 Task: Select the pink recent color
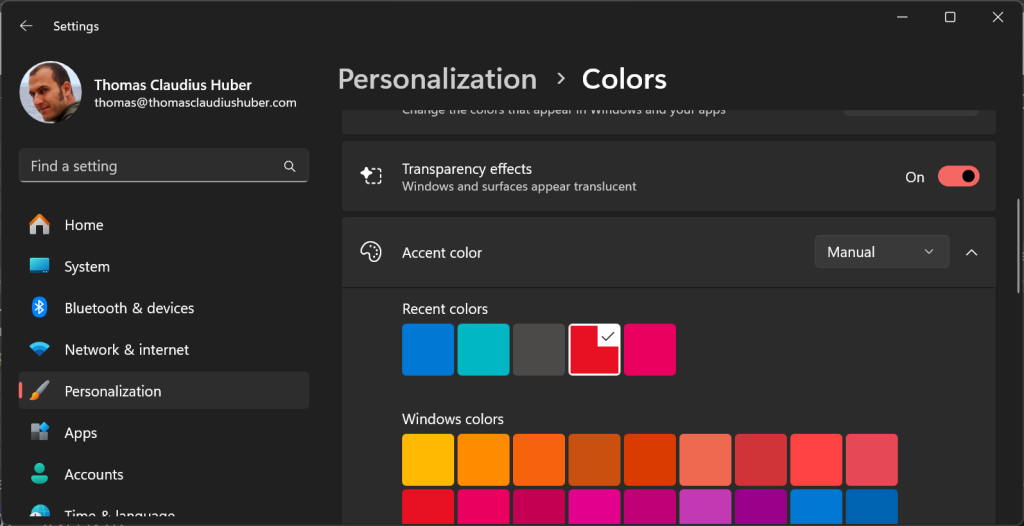click(650, 350)
